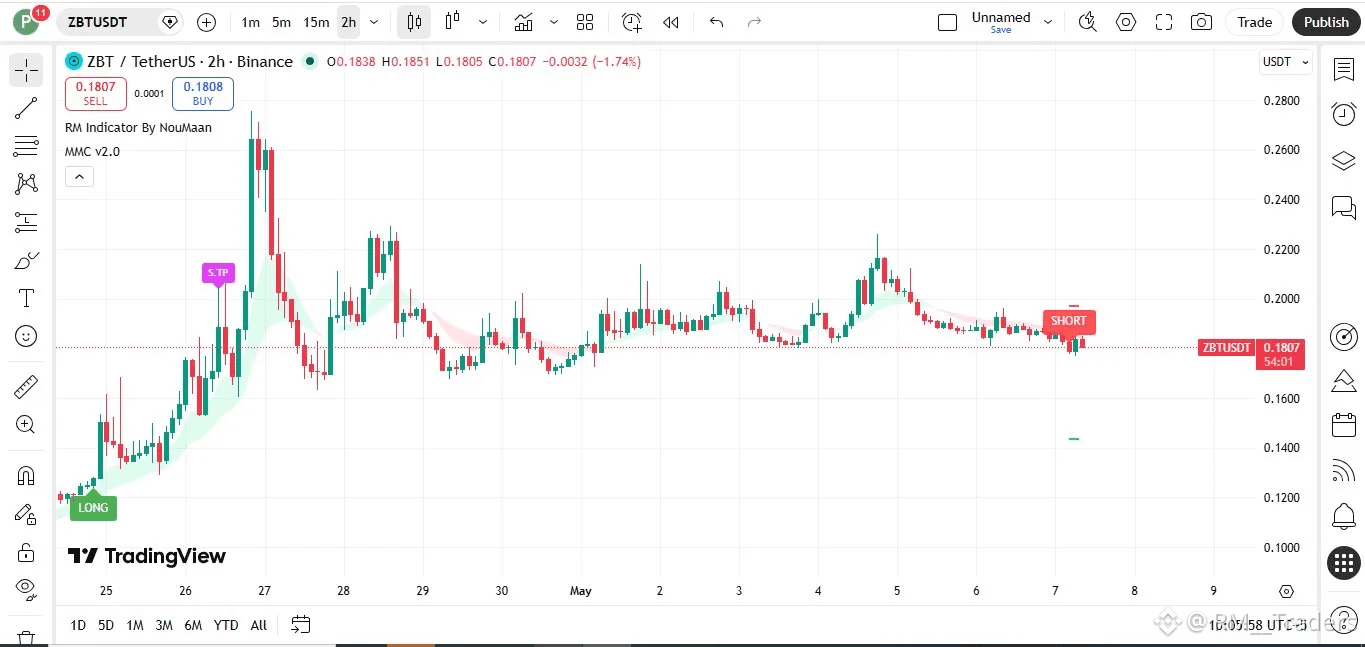Click the bars chart type icon
This screenshot has width=1365, height=647.
[x=452, y=21]
